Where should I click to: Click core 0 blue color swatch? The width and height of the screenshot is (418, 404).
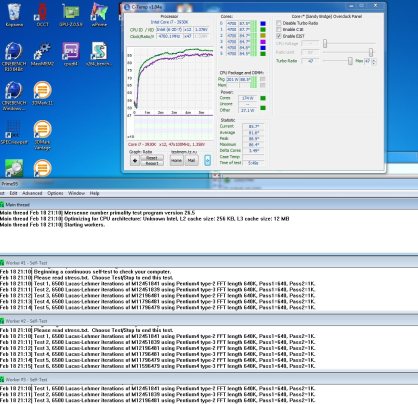click(x=263, y=24)
